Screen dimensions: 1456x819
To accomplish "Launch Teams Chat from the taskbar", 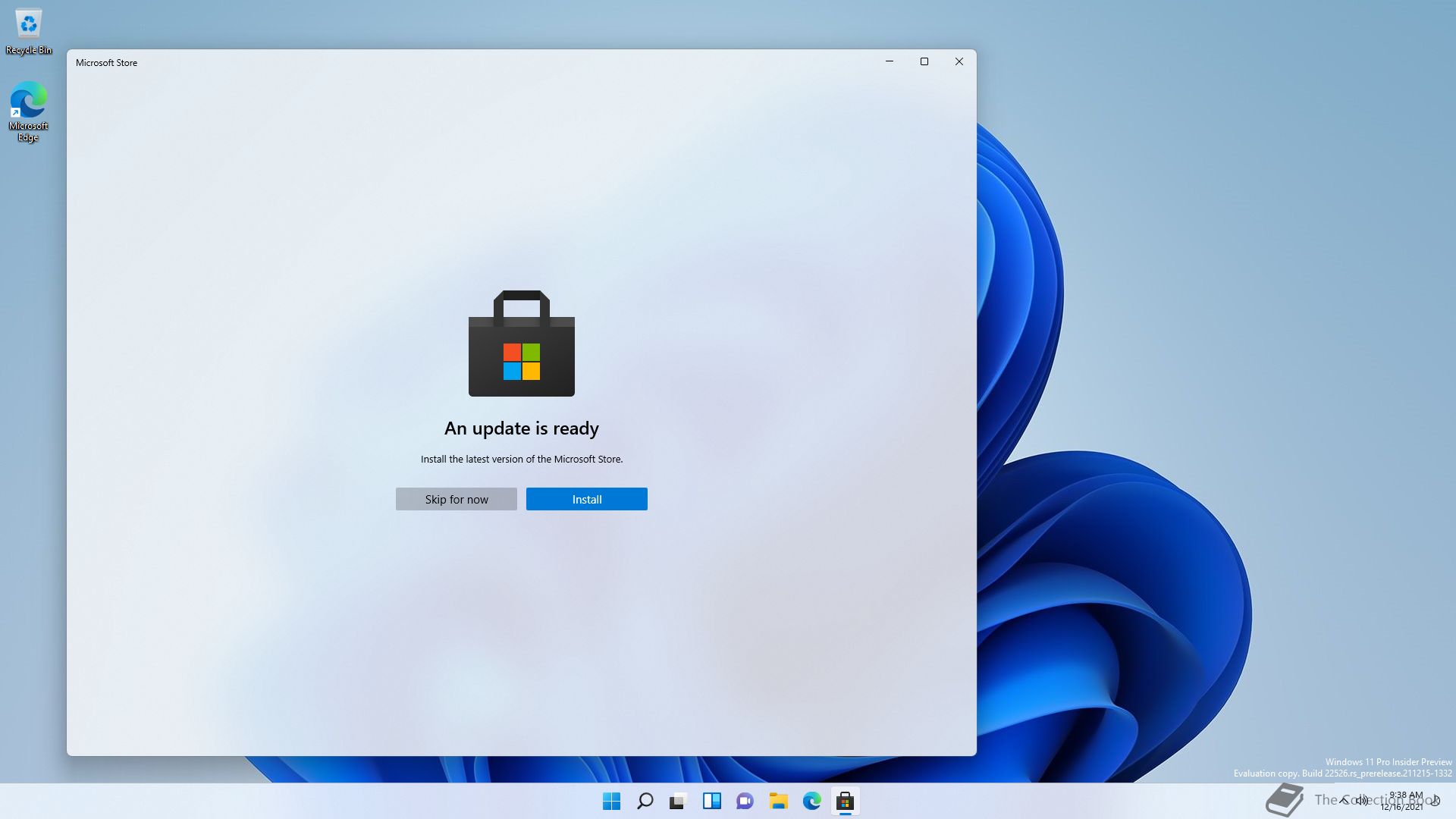I will pyautogui.click(x=745, y=801).
